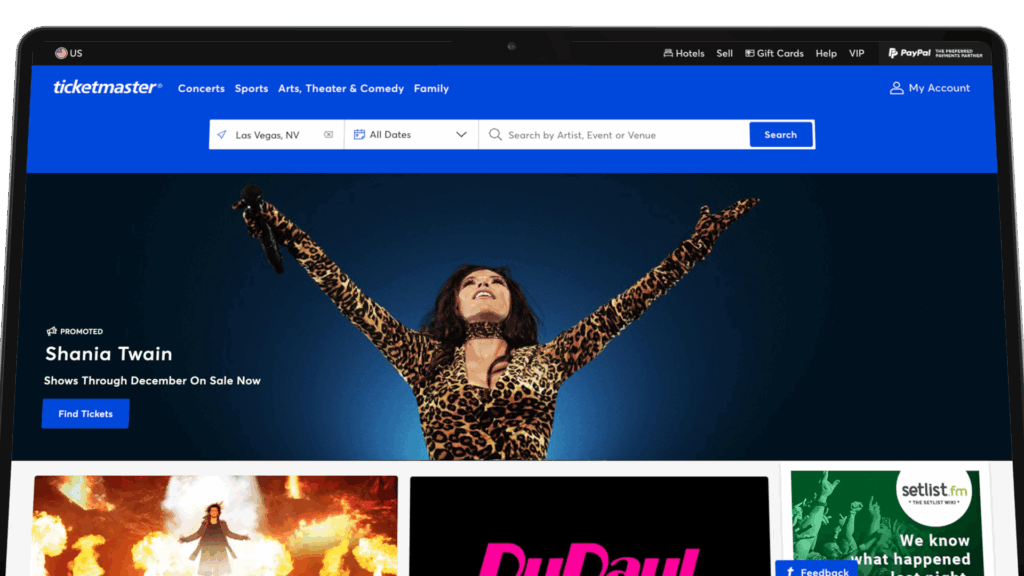Click "Shows Through December On Sale Now" text

coord(152,381)
